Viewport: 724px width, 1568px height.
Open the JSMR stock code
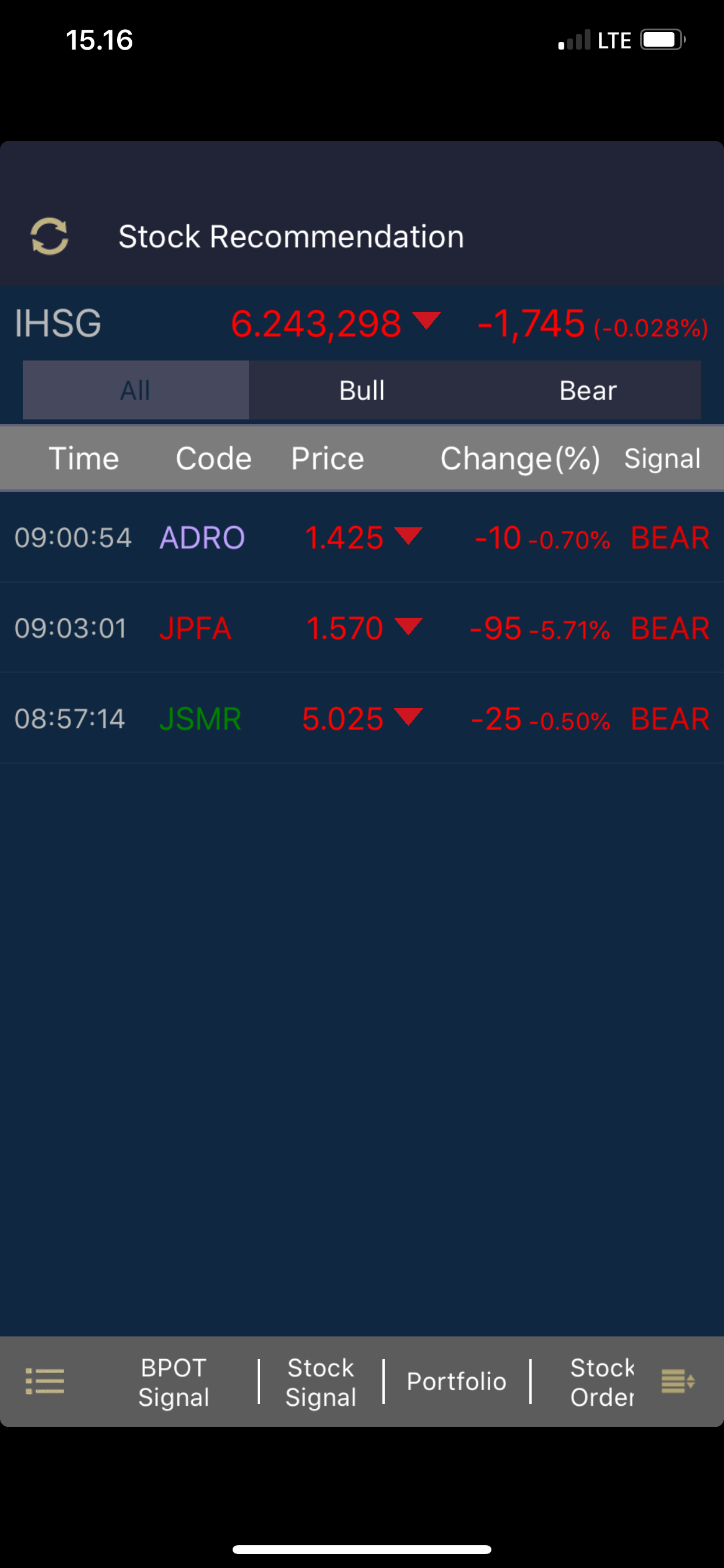pos(200,719)
